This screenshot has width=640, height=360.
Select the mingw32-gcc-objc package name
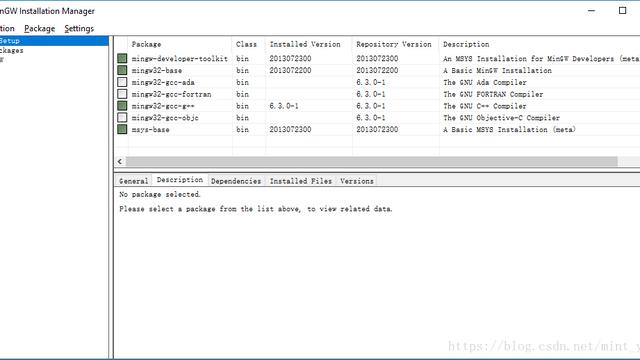tap(165, 118)
